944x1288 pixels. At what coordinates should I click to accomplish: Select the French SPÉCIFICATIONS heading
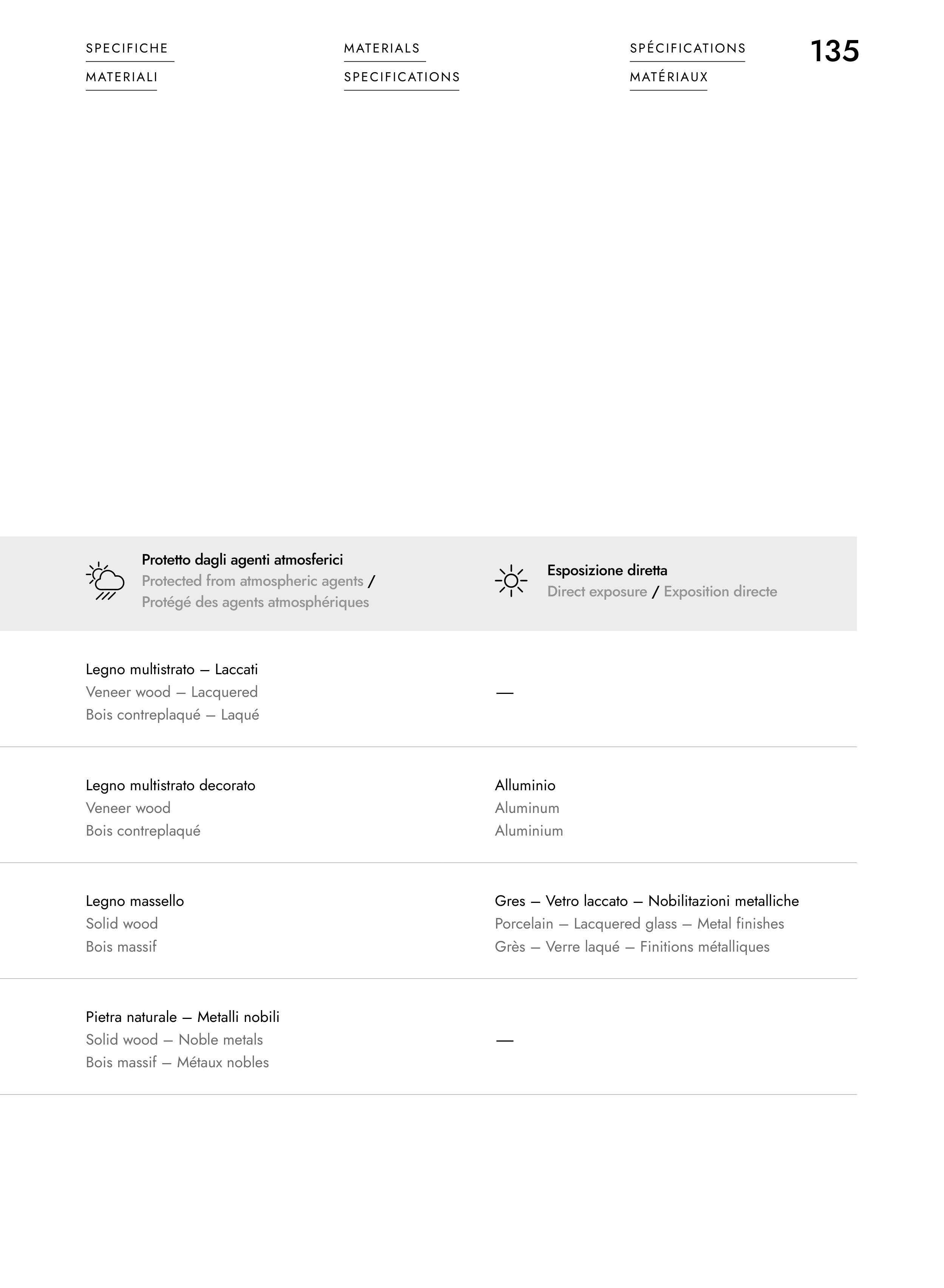[688, 49]
